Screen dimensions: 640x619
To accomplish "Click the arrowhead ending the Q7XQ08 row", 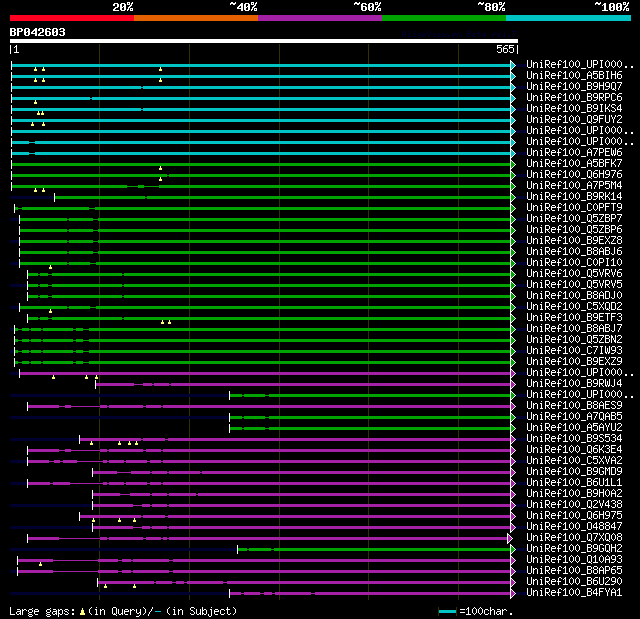I will click(510, 539).
